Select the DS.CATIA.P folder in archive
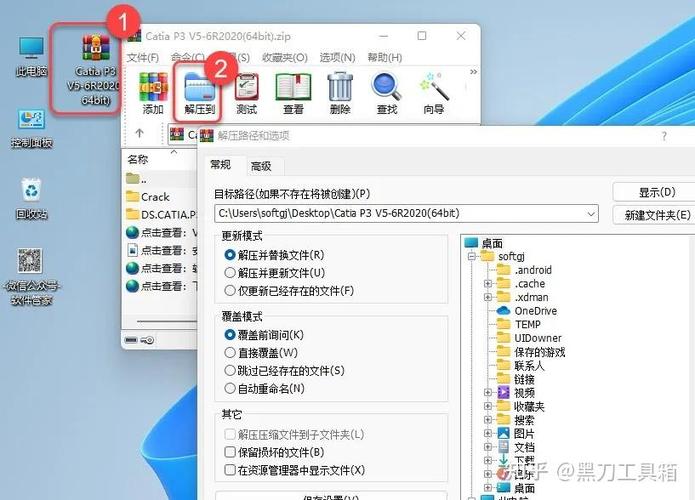 point(161,215)
